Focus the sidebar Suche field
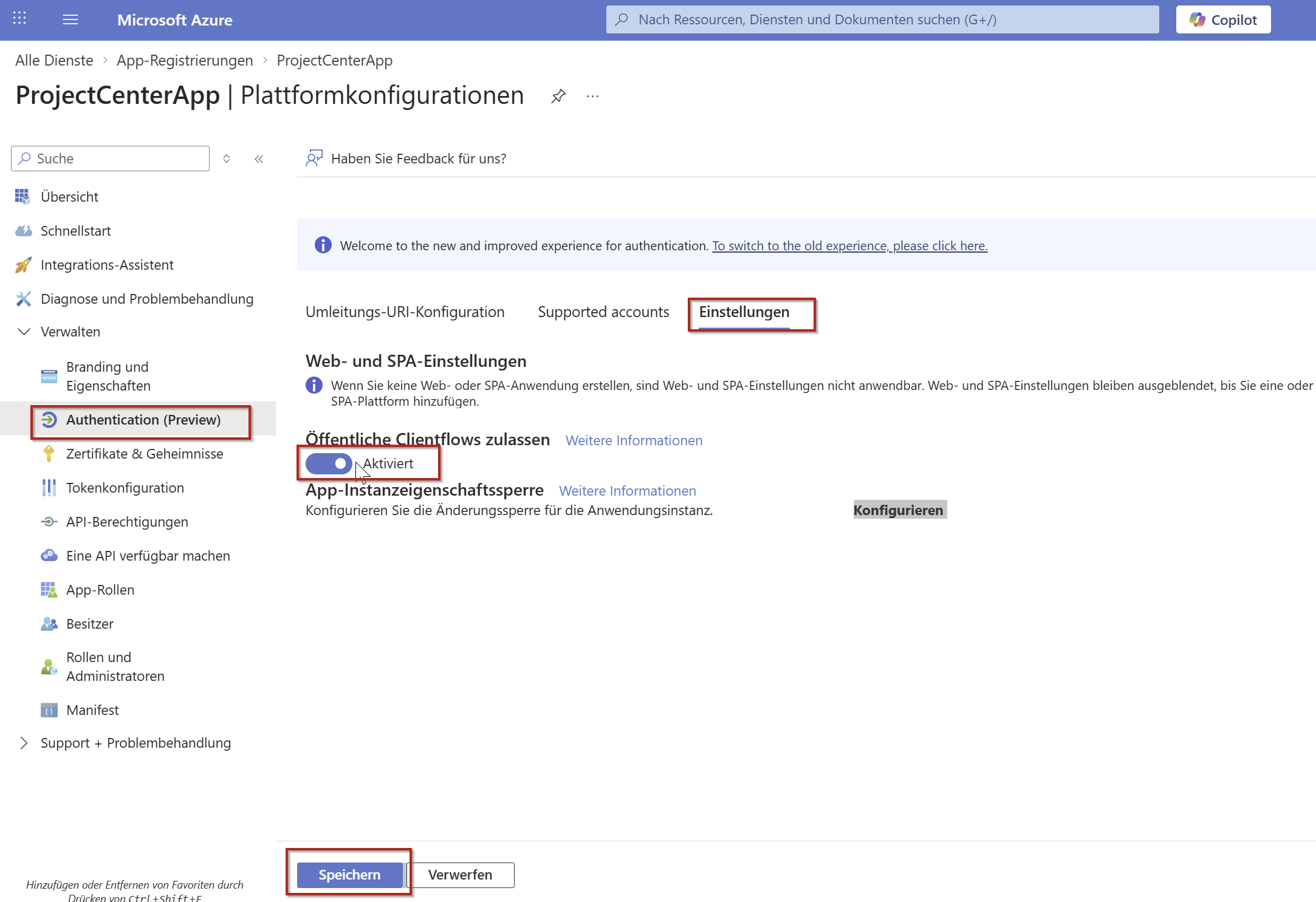The width and height of the screenshot is (1316, 902). coord(110,159)
